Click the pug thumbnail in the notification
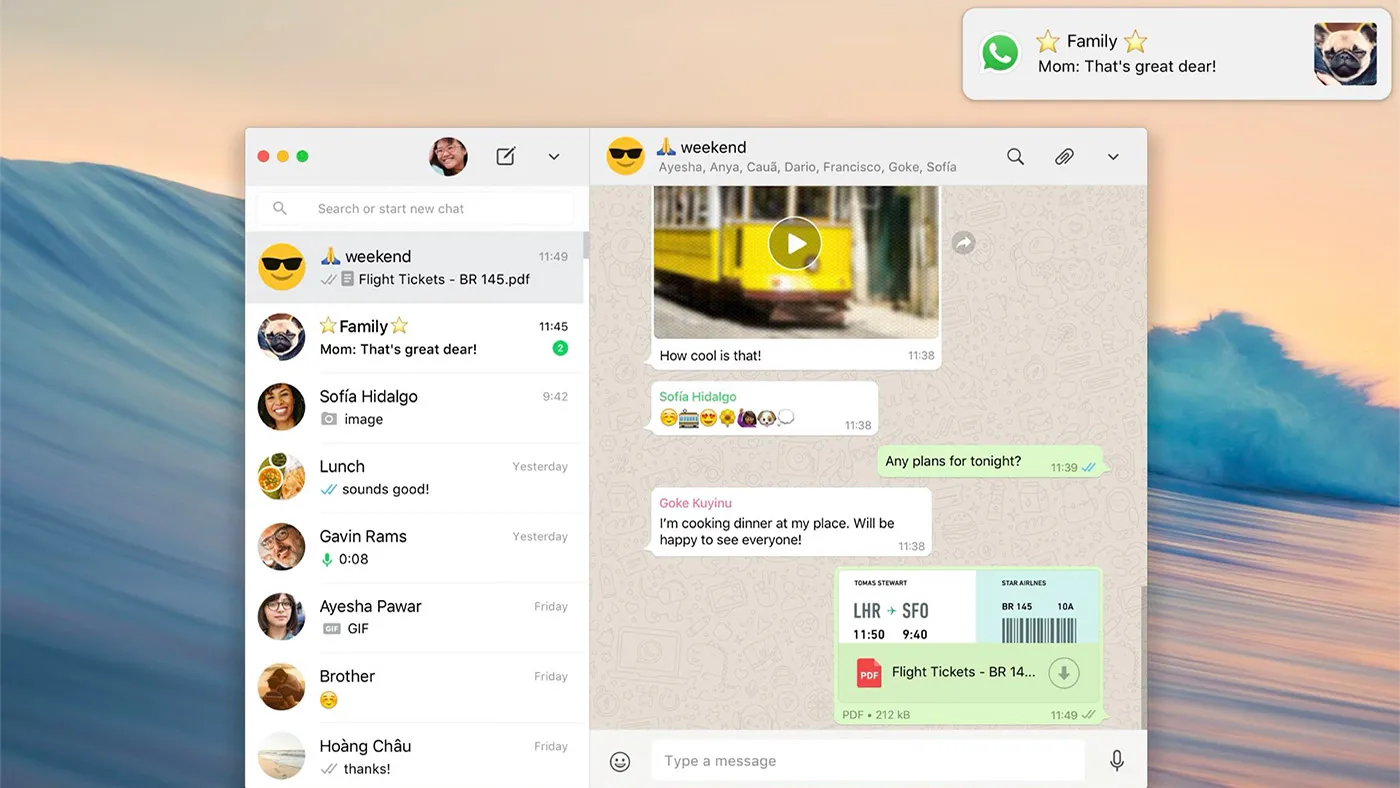The width and height of the screenshot is (1400, 788). tap(1345, 54)
